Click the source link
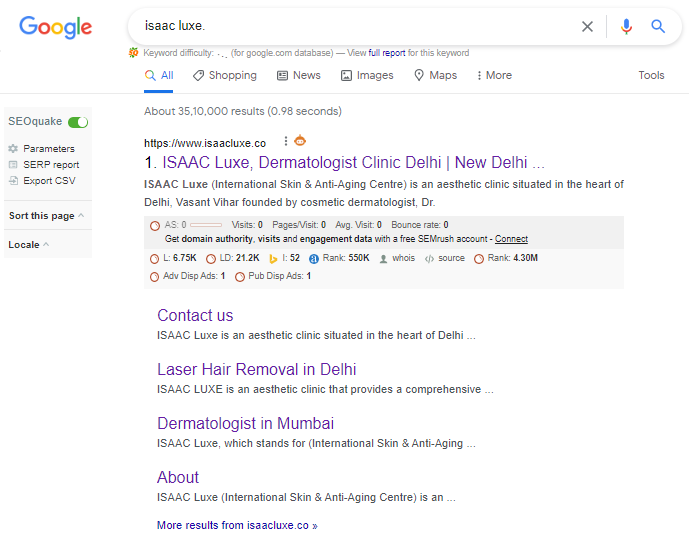 [451, 258]
